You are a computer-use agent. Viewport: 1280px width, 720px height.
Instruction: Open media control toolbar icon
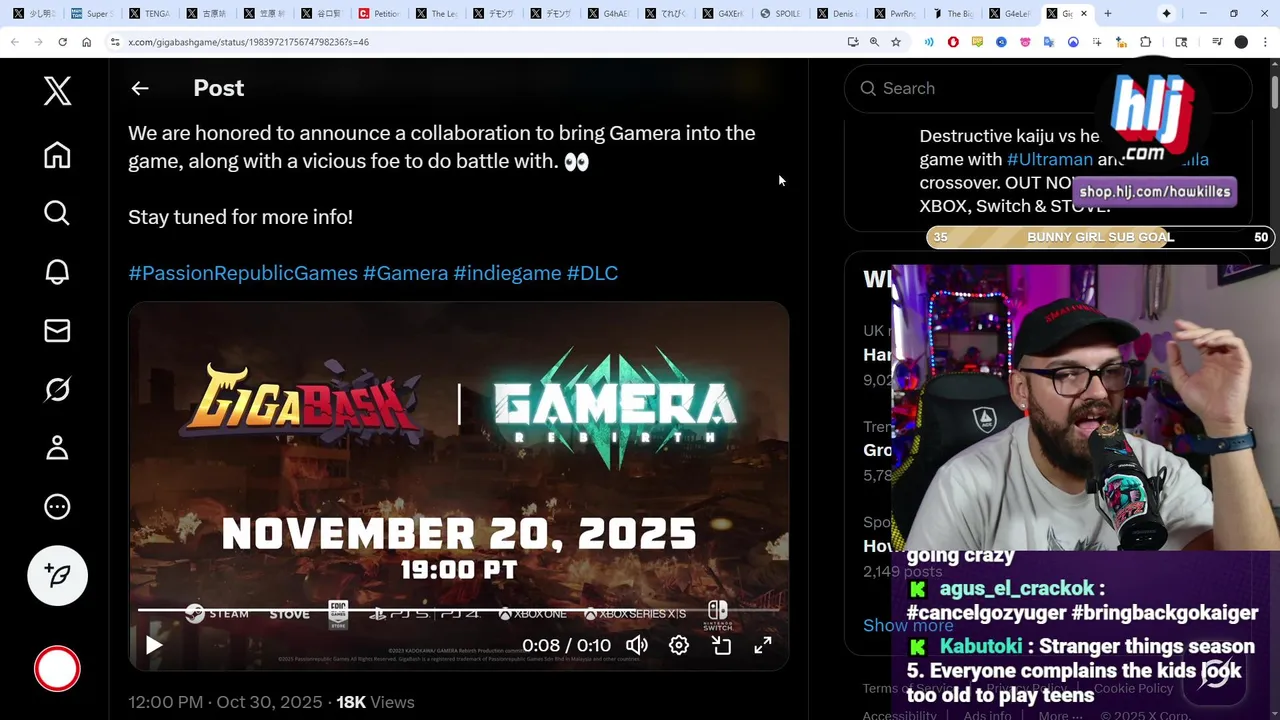1217,42
